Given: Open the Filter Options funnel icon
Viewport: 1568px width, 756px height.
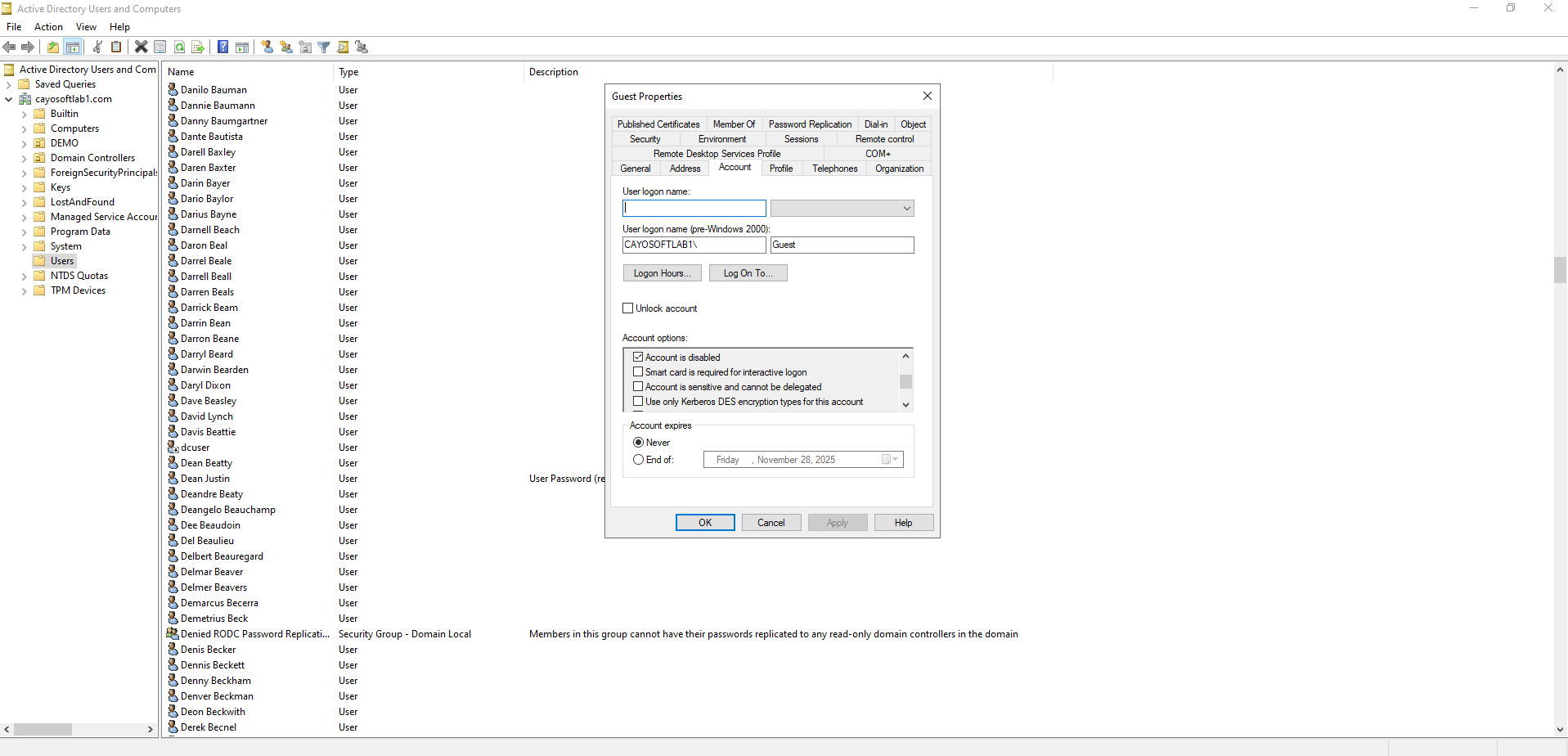Looking at the screenshot, I should (x=324, y=47).
